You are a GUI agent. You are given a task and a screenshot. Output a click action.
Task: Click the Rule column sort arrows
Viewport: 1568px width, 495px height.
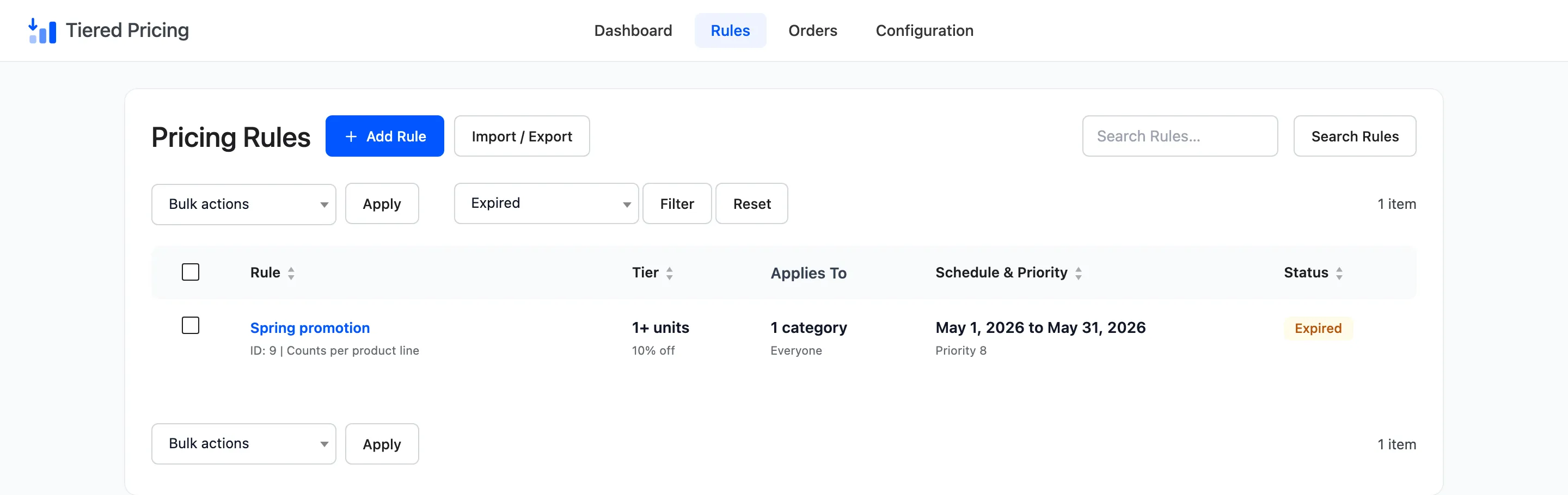(x=291, y=274)
